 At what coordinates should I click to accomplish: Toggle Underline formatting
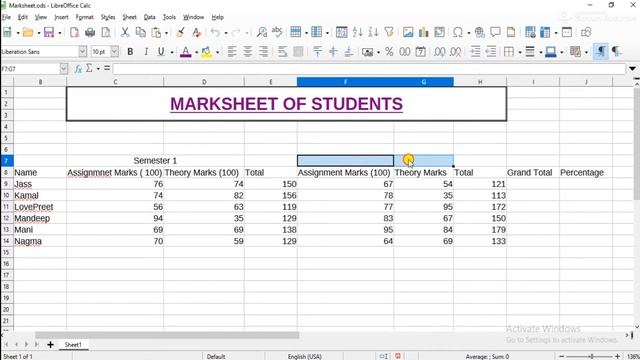(161, 52)
